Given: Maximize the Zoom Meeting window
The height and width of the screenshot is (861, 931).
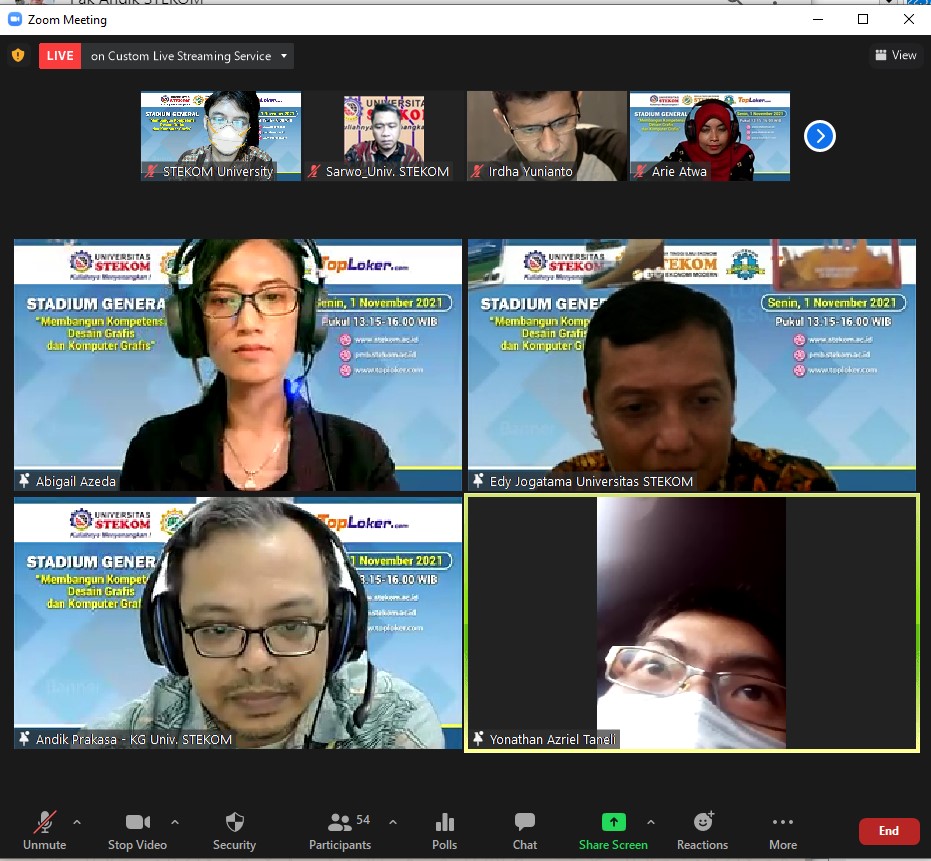Looking at the screenshot, I should point(863,19).
